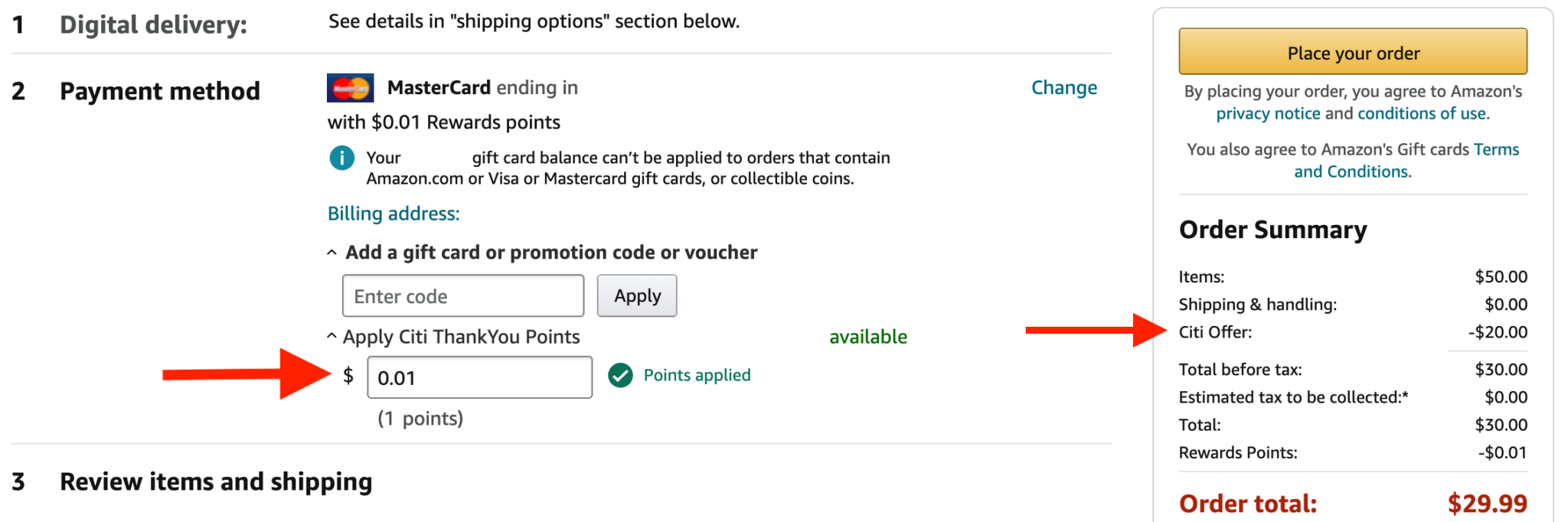Click the Digital delivery shipping details text
The width and height of the screenshot is (1568, 522).
pyautogui.click(x=533, y=21)
